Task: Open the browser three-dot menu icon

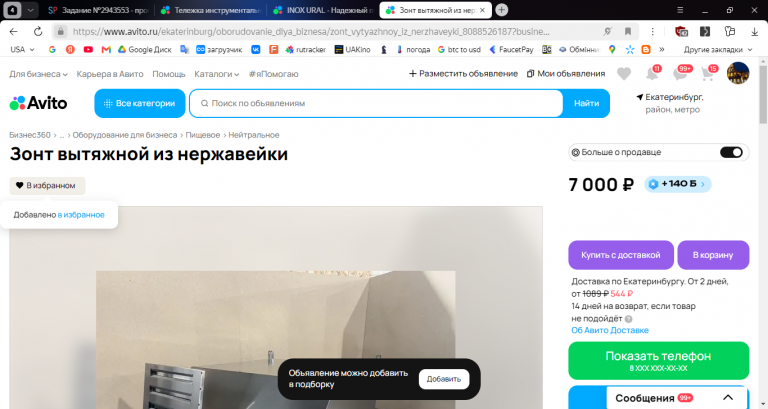Action: tap(652, 31)
